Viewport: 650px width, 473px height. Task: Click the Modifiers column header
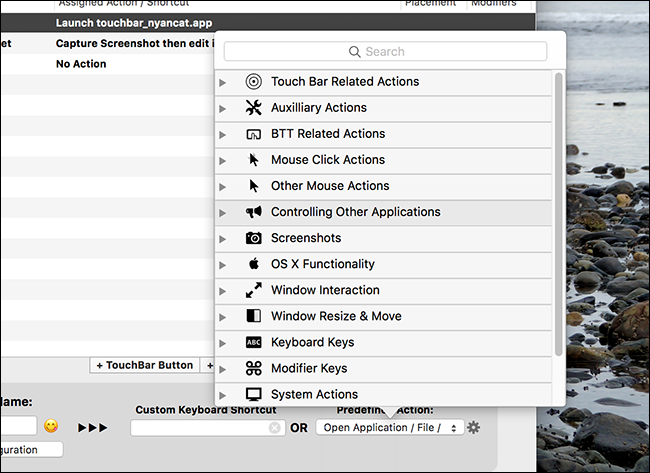click(x=494, y=4)
